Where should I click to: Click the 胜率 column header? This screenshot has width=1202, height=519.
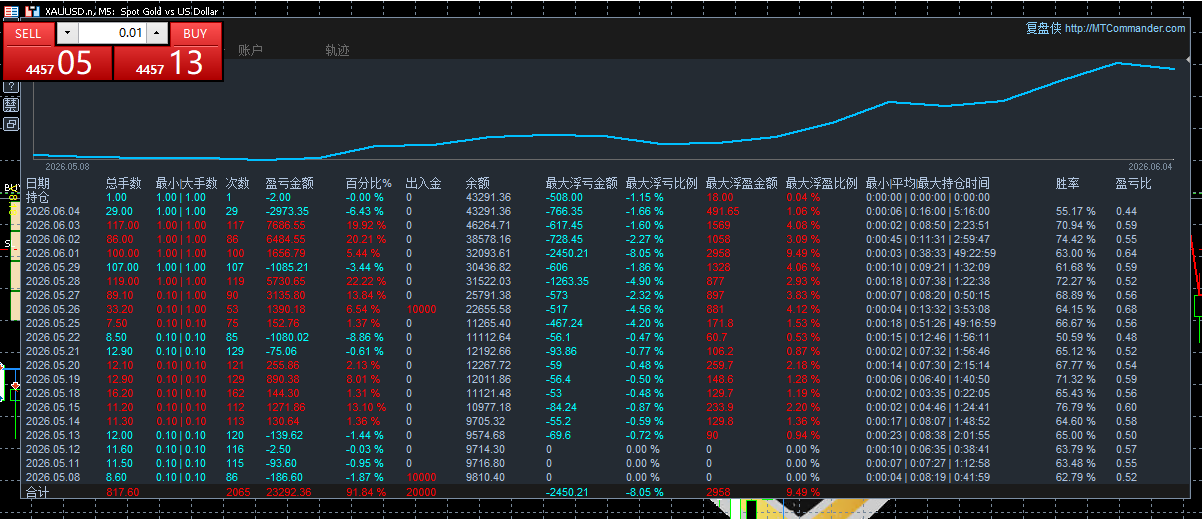click(x=1068, y=184)
